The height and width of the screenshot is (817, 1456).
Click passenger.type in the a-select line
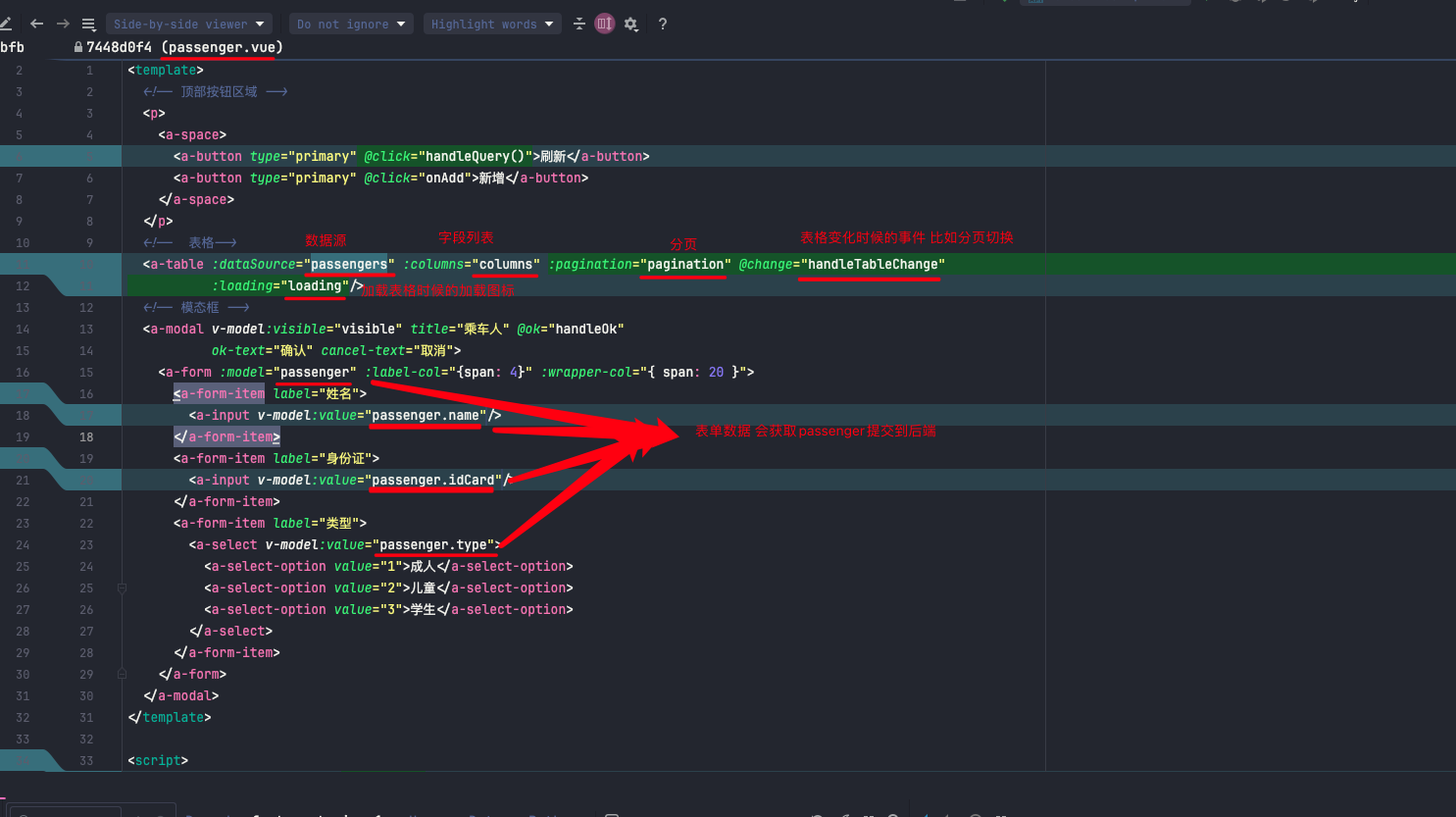click(433, 544)
